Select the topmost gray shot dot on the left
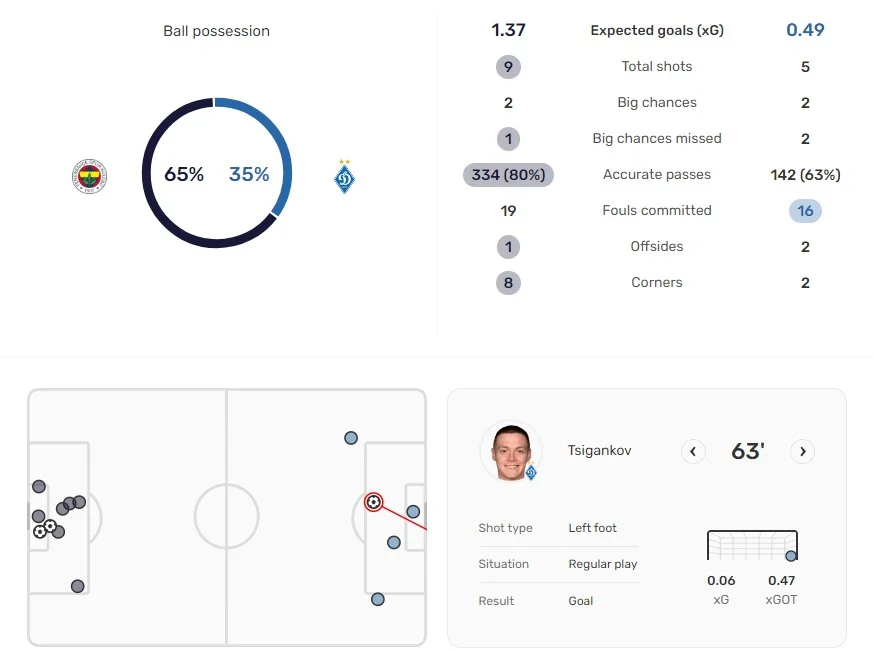 (x=38, y=487)
